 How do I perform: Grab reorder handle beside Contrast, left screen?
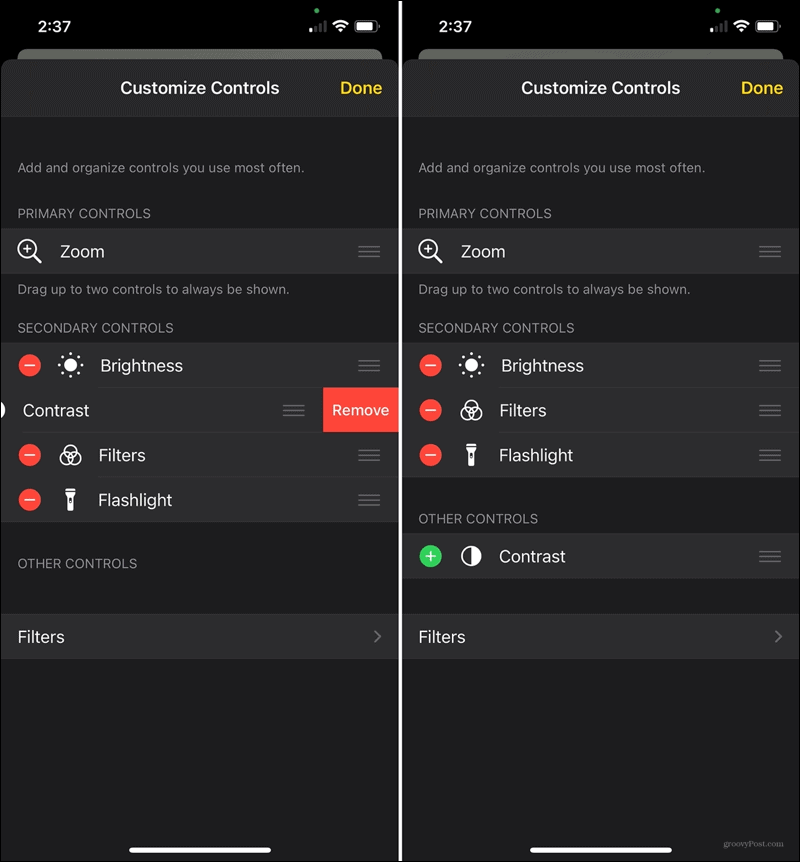pyautogui.click(x=294, y=410)
